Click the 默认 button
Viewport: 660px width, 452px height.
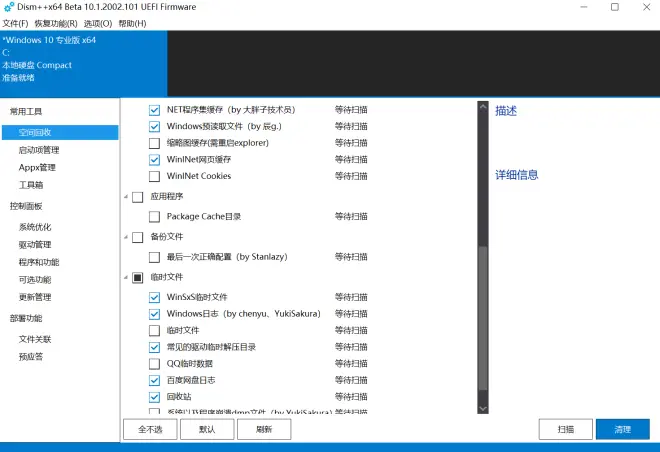(x=207, y=429)
